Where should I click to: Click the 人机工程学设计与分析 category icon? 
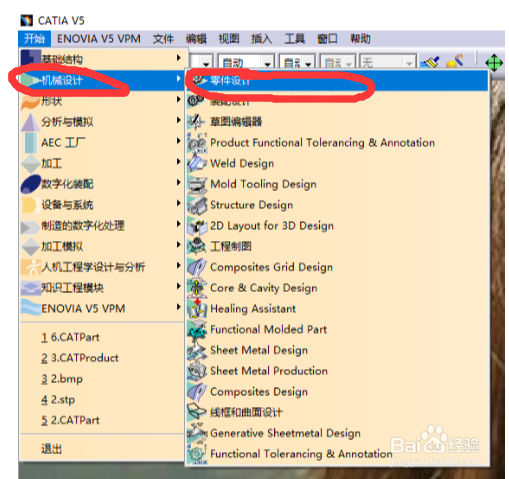[31, 267]
